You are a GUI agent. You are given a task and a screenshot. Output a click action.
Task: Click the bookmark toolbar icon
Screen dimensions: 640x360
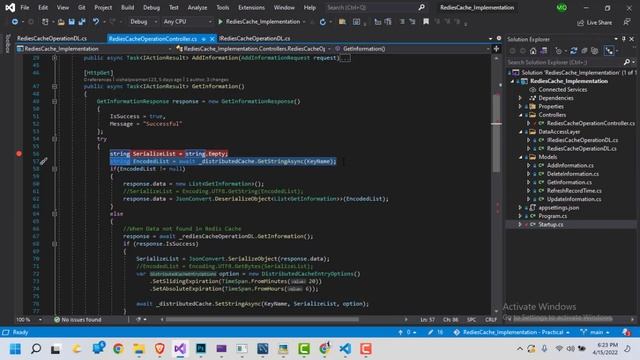(426, 22)
